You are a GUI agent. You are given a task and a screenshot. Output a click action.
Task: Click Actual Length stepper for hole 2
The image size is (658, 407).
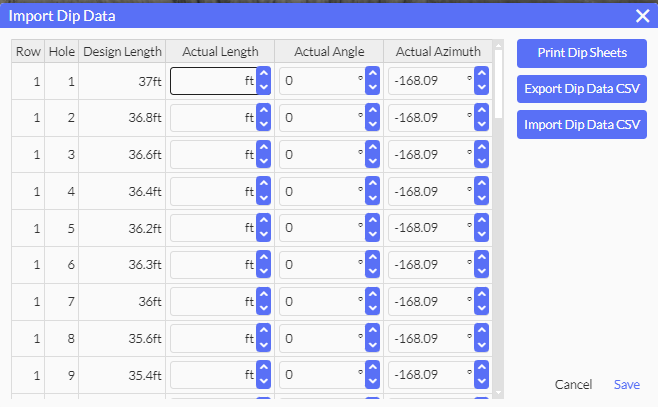[263, 118]
